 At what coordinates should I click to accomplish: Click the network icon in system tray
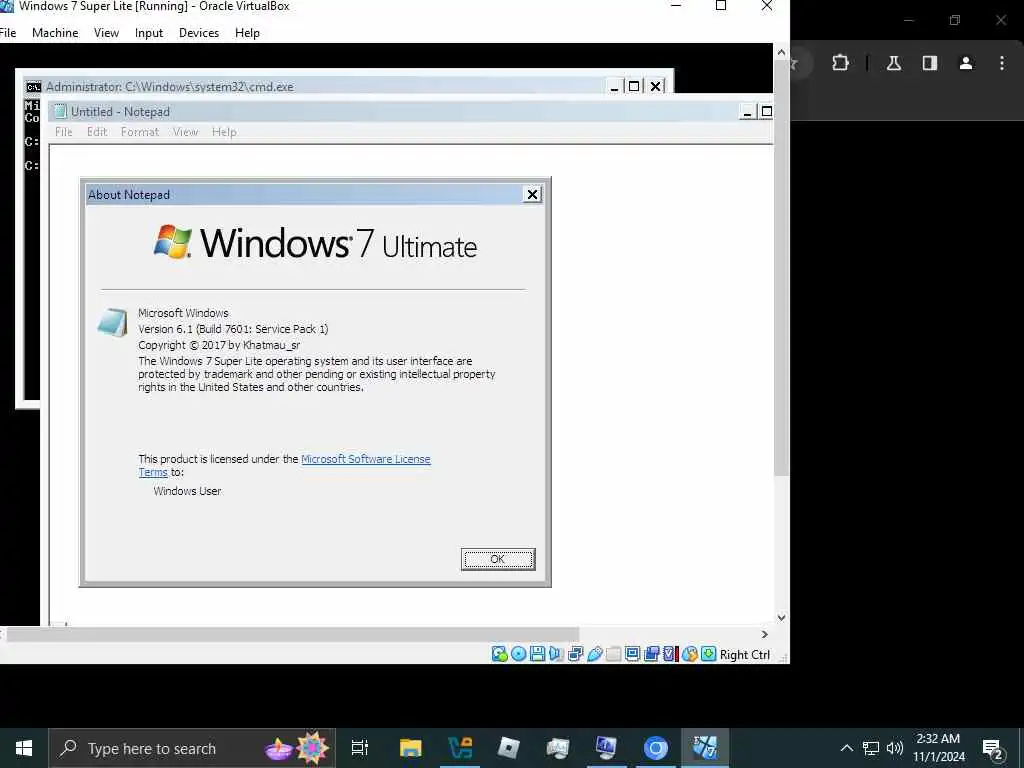[x=871, y=748]
